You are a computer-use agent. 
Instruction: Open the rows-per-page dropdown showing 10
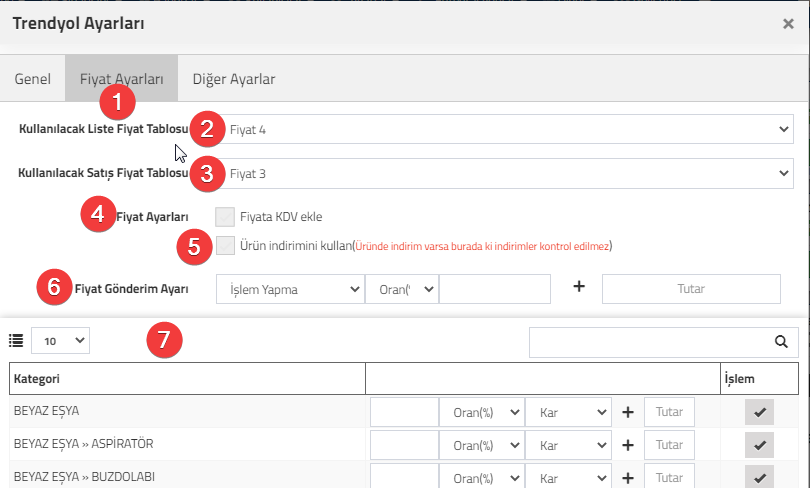(x=60, y=341)
